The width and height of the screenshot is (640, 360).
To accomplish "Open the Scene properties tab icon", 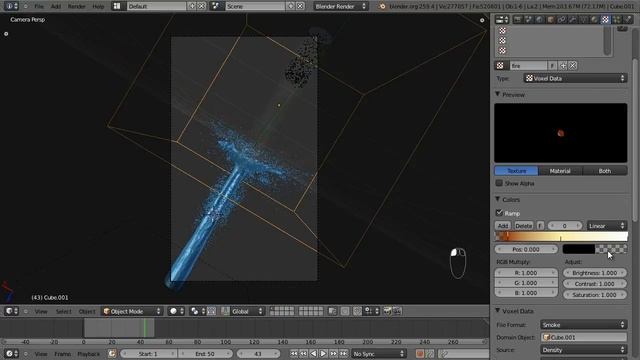I will tap(529, 19).
